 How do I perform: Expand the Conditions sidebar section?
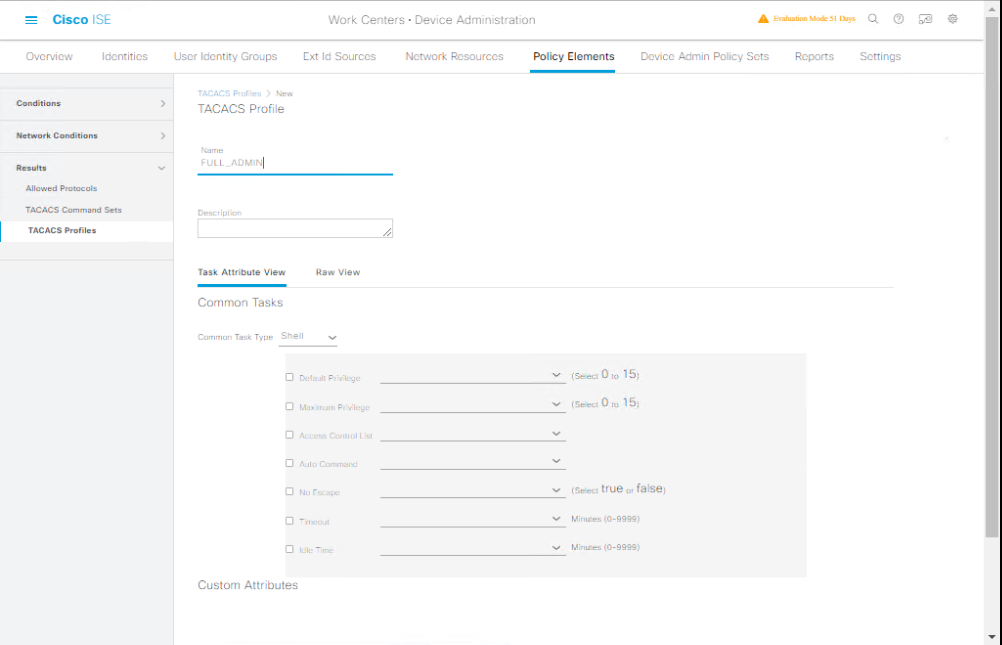tap(87, 104)
